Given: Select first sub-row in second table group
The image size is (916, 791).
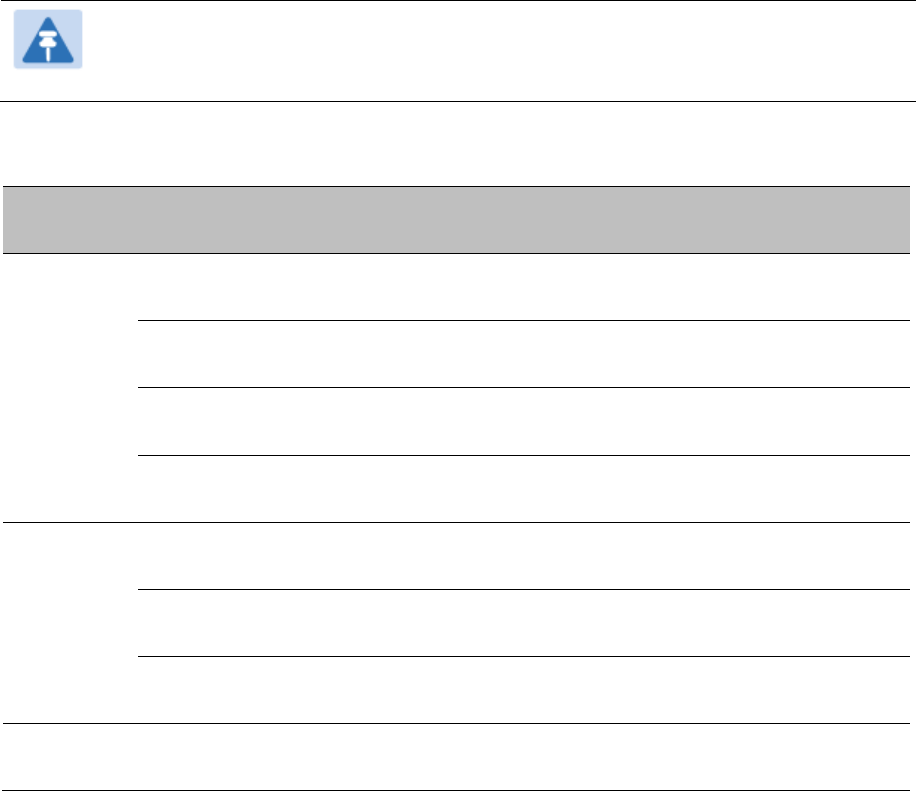Looking at the screenshot, I should click(x=524, y=556).
